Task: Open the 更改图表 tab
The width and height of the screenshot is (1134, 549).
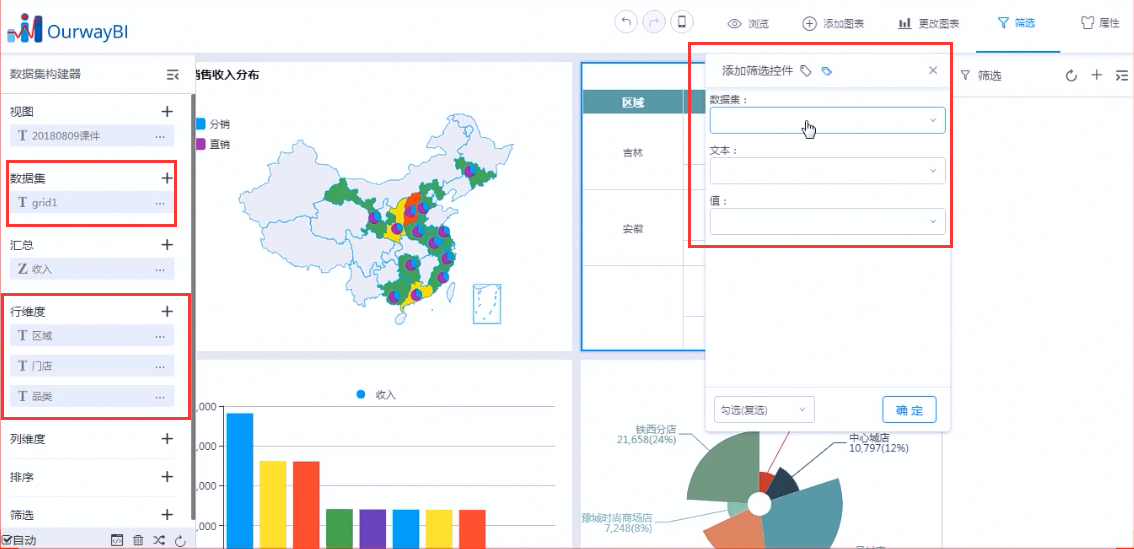Action: tap(929, 24)
